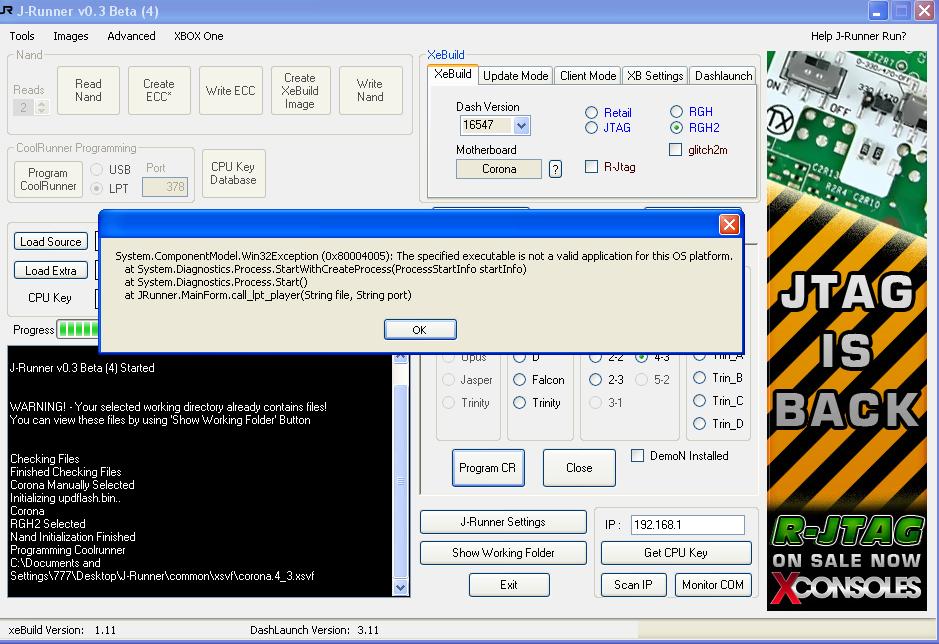Image resolution: width=939 pixels, height=644 pixels.
Task: Select the JTAG radio button
Action: coord(591,128)
